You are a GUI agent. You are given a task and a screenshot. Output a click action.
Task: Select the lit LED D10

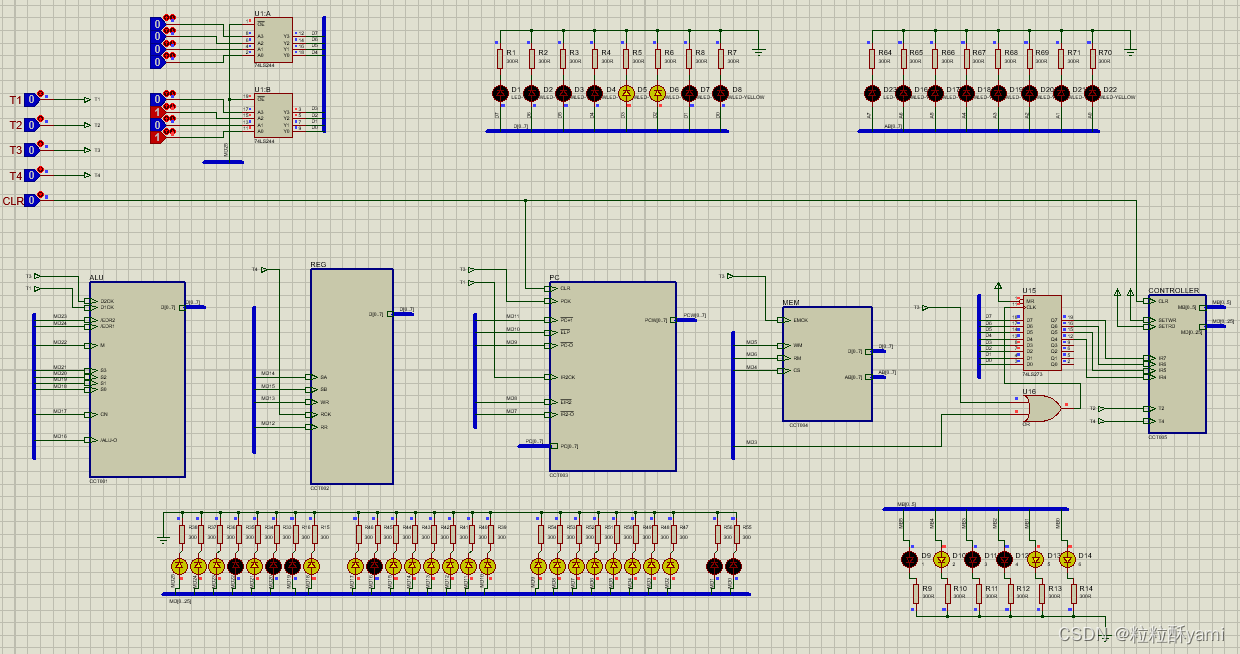(941, 559)
